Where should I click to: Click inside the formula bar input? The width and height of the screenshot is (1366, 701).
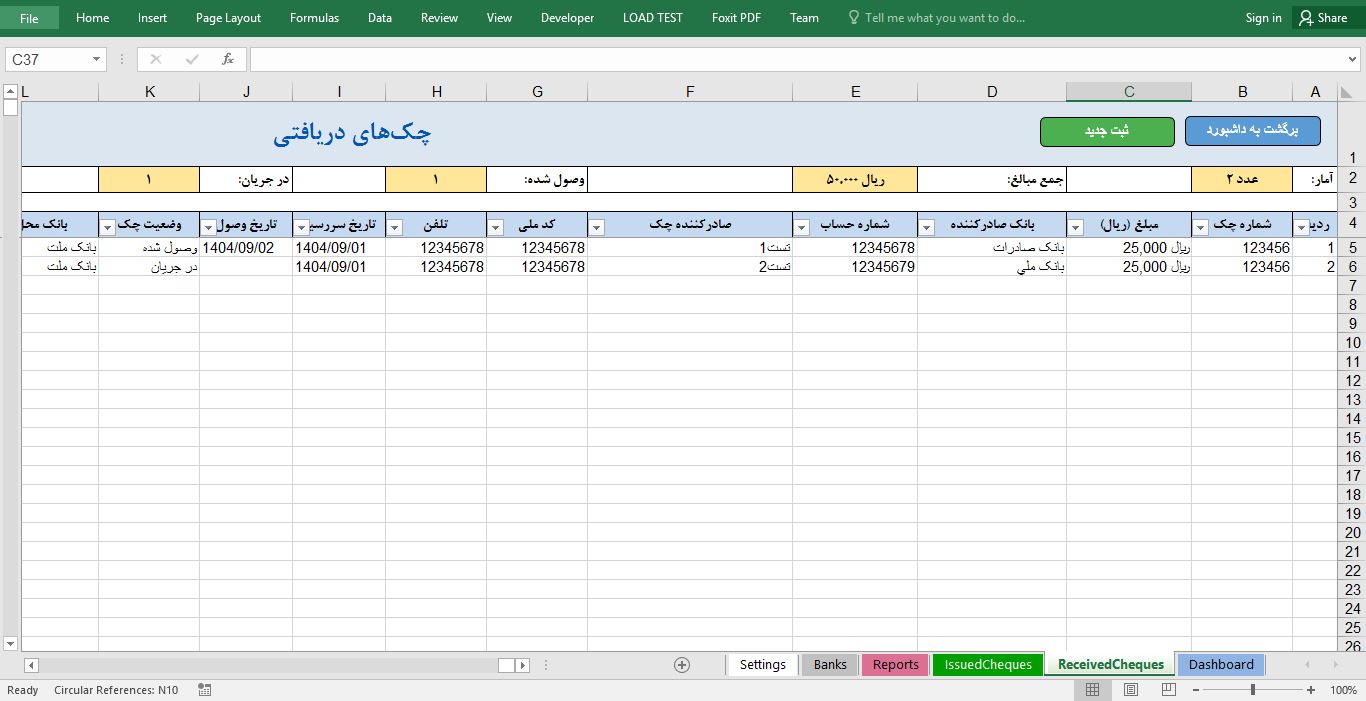pyautogui.click(x=800, y=60)
